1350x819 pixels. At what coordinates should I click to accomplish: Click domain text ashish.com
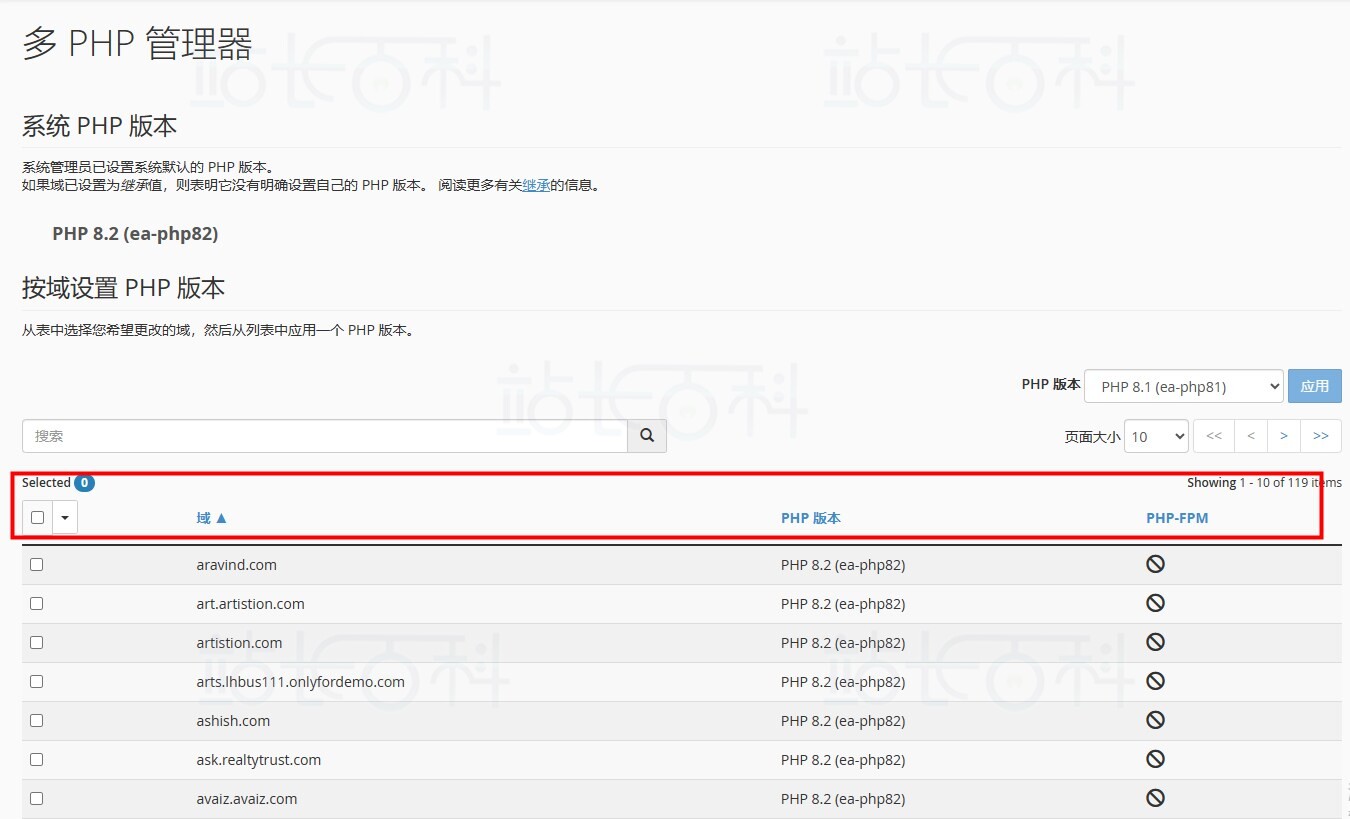233,721
